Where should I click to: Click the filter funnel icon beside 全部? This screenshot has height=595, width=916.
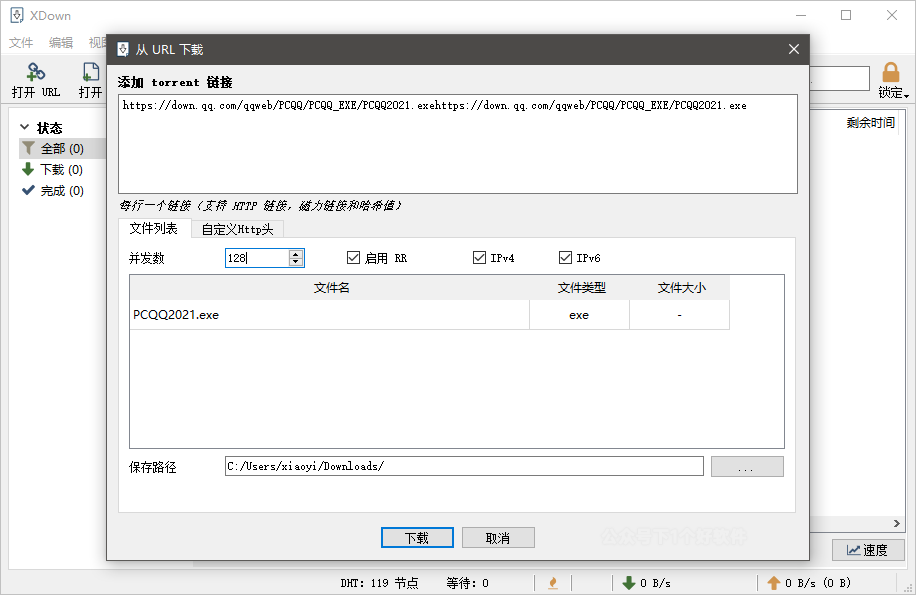pyautogui.click(x=30, y=147)
